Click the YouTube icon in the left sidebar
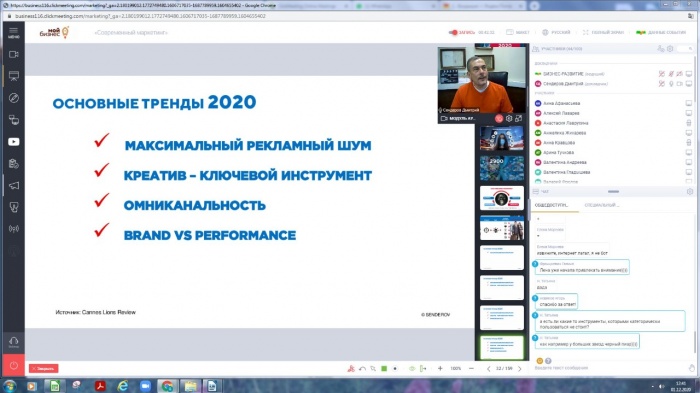 tap(13, 142)
